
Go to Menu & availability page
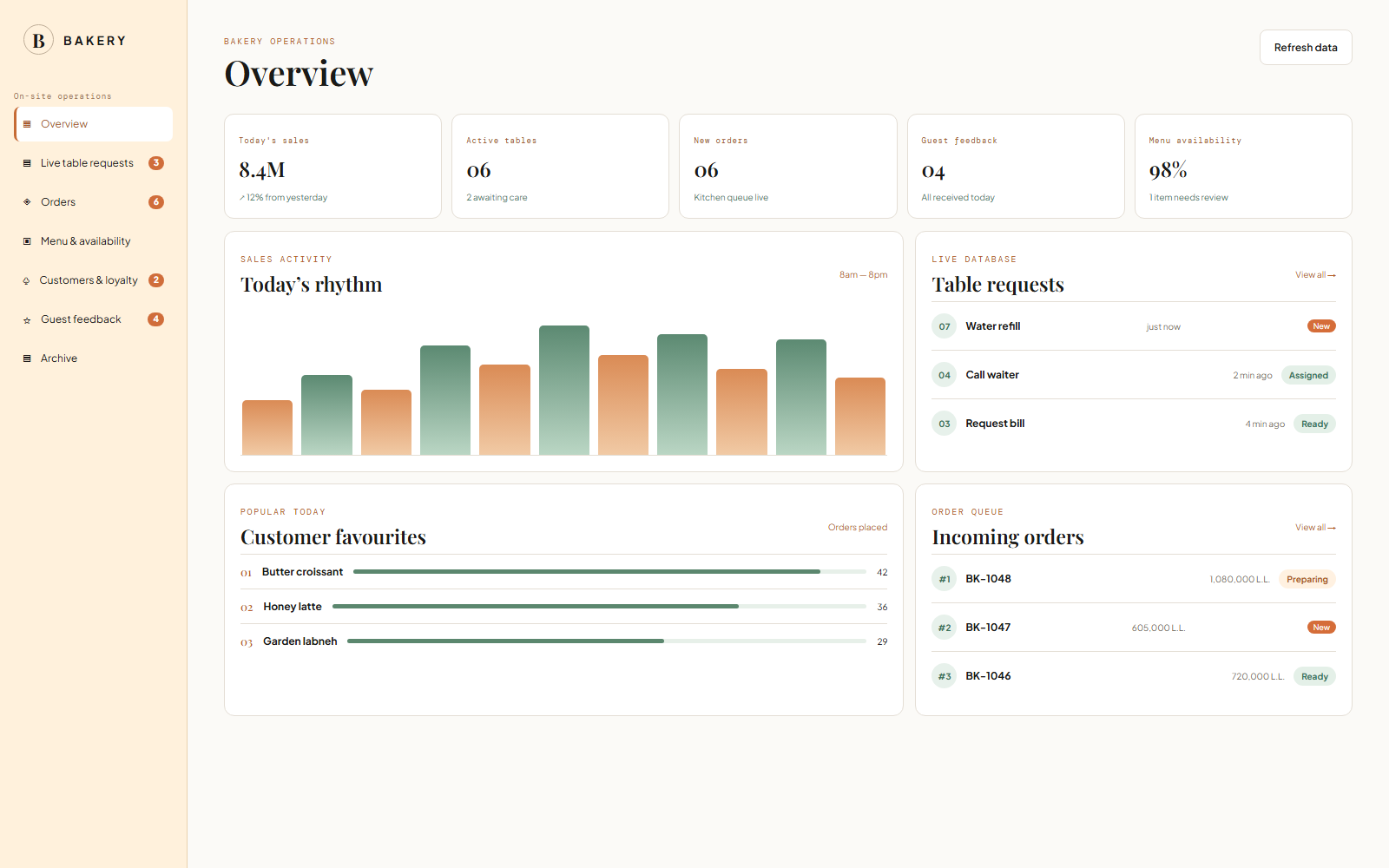coord(94,241)
